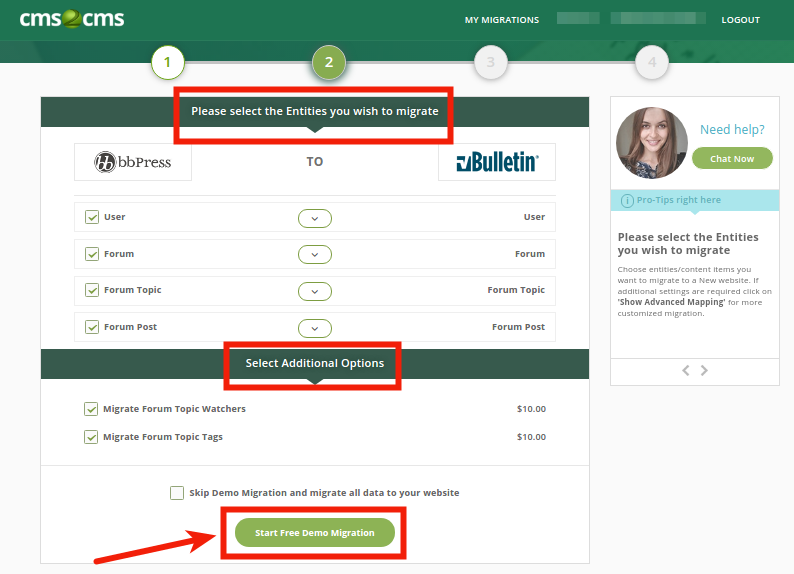Go to previous pro-tip arrow
The width and height of the screenshot is (794, 574).
[686, 371]
